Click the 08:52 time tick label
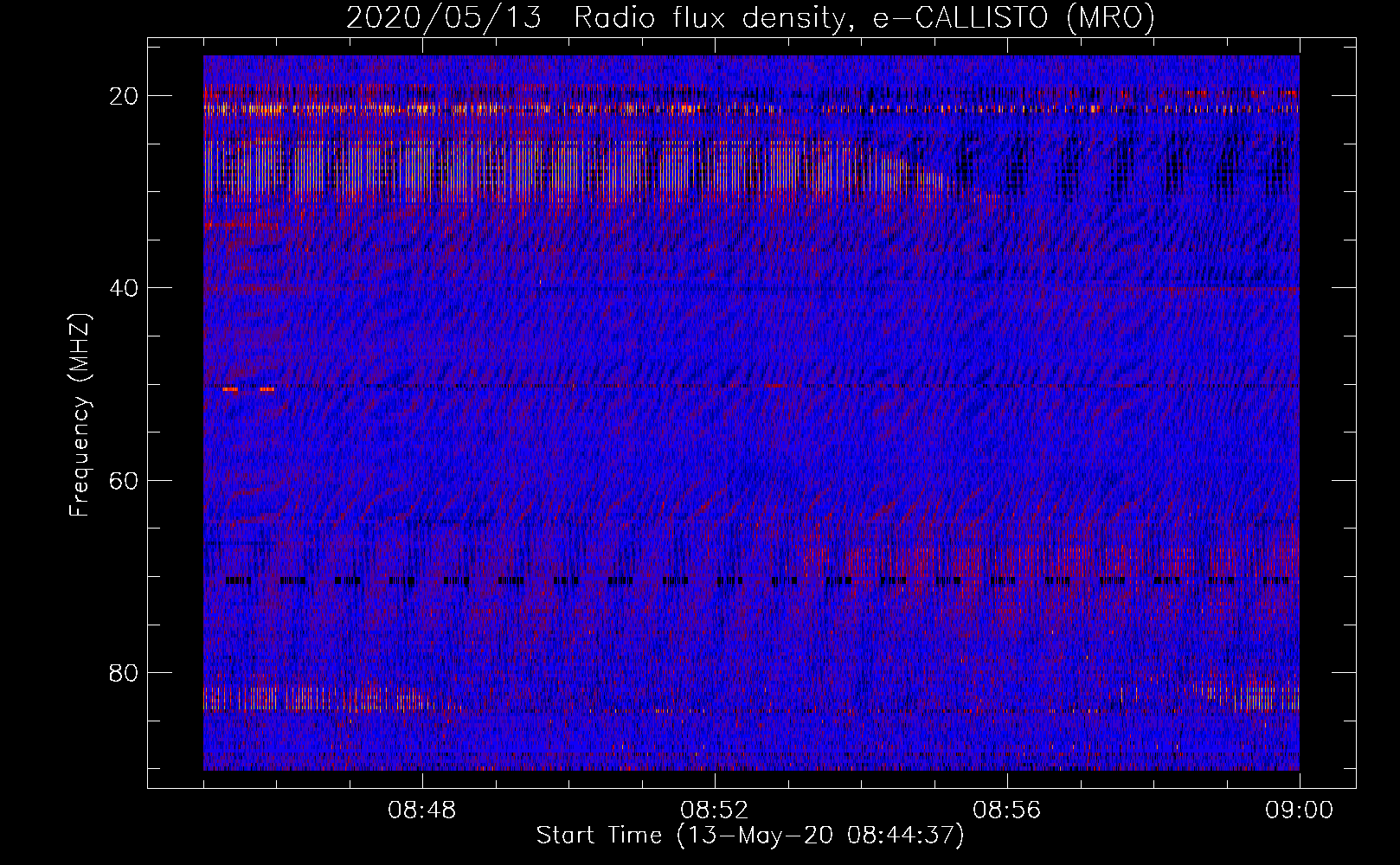Image resolution: width=1400 pixels, height=865 pixels. click(715, 811)
